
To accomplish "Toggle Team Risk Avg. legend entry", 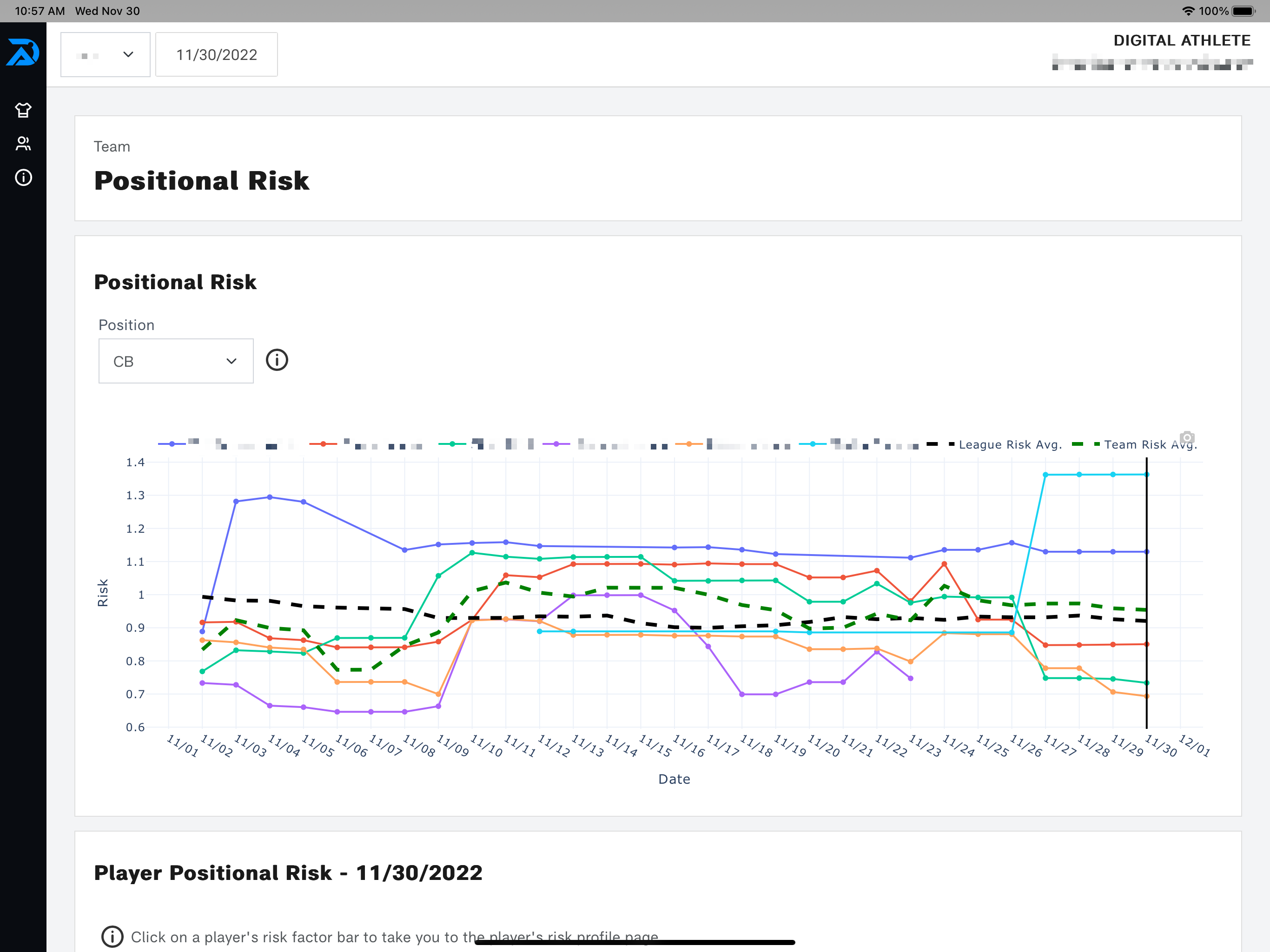I will [1135, 444].
